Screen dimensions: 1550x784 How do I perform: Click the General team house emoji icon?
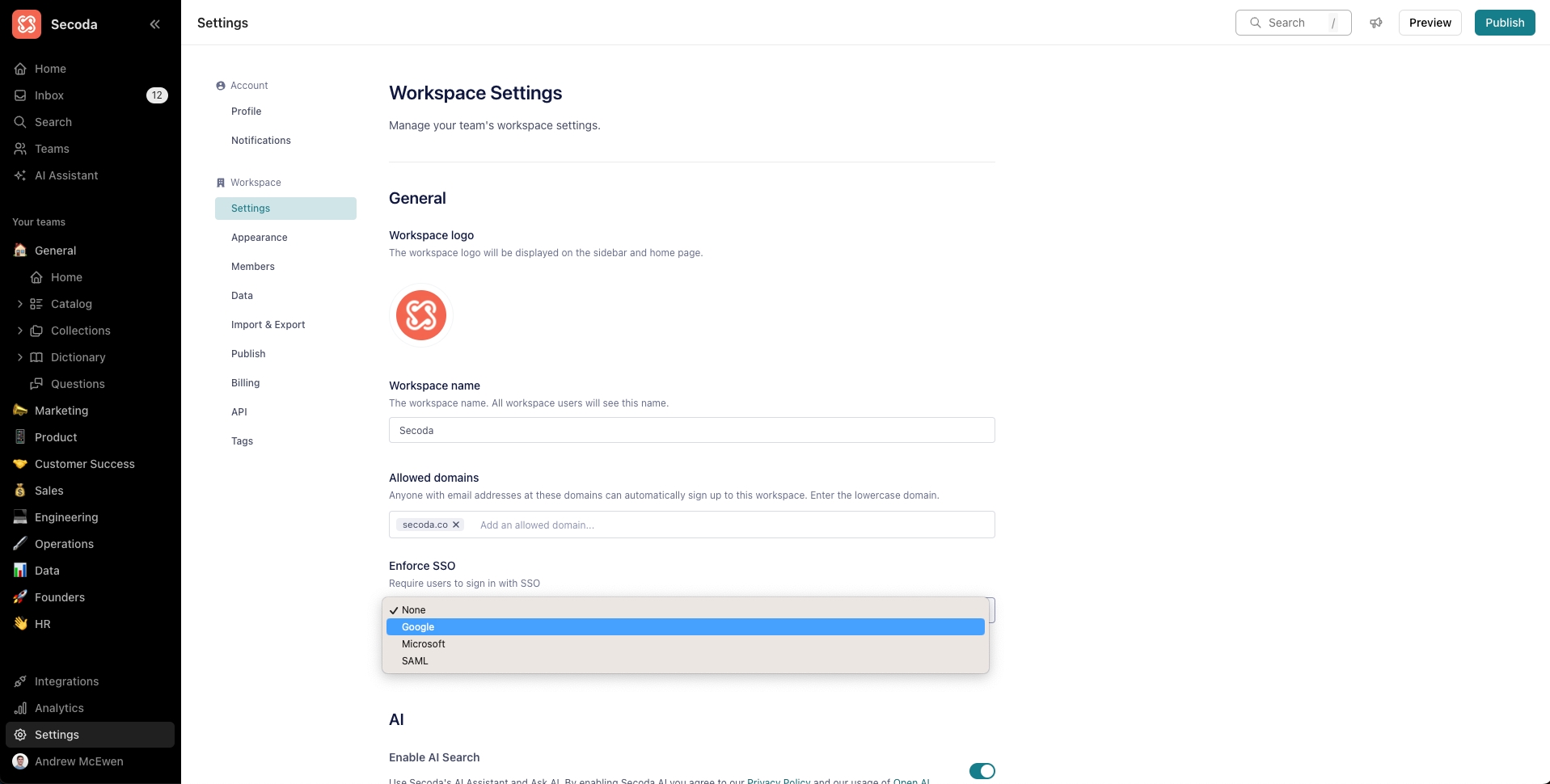click(x=20, y=251)
